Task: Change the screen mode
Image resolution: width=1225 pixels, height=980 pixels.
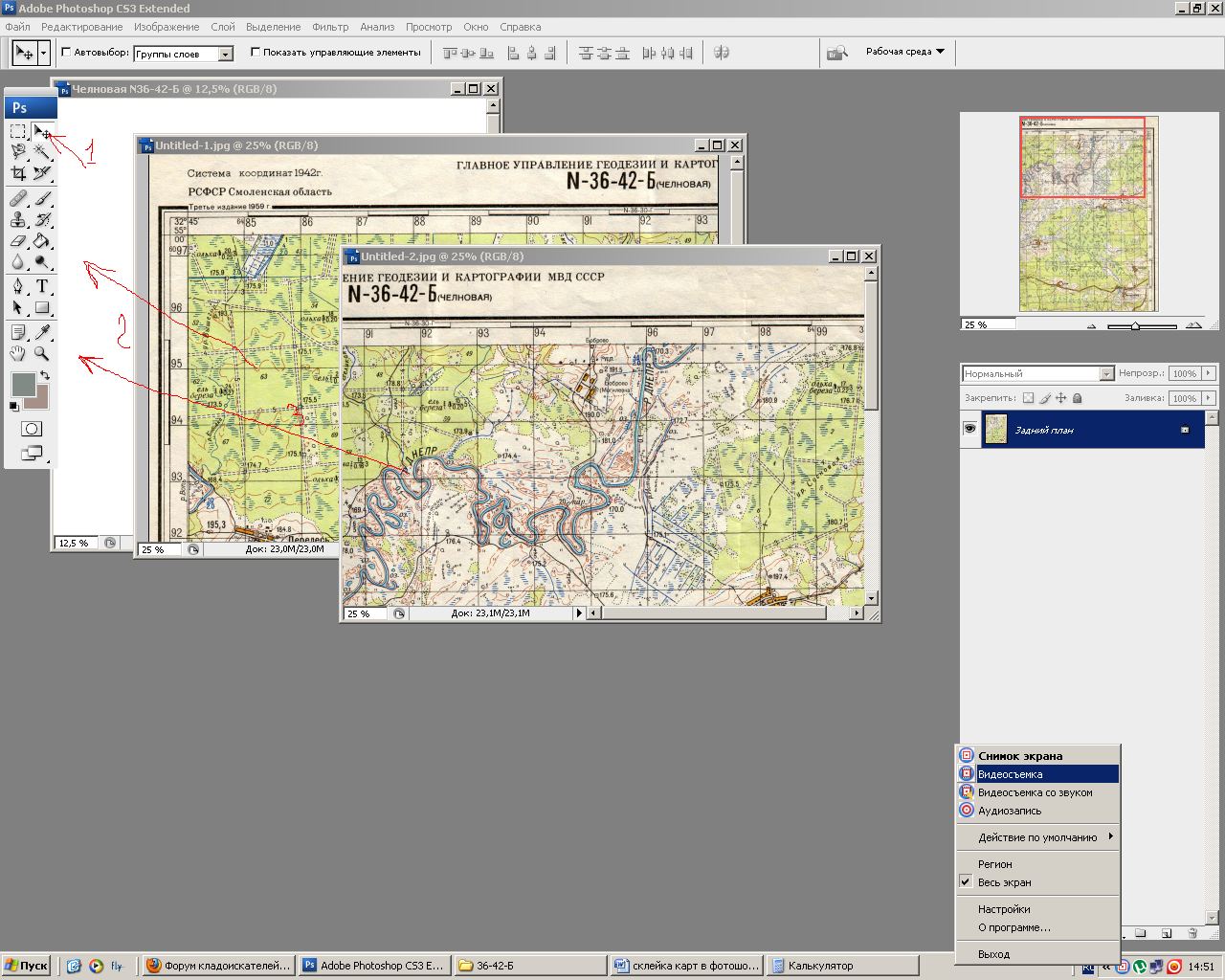Action: point(31,454)
